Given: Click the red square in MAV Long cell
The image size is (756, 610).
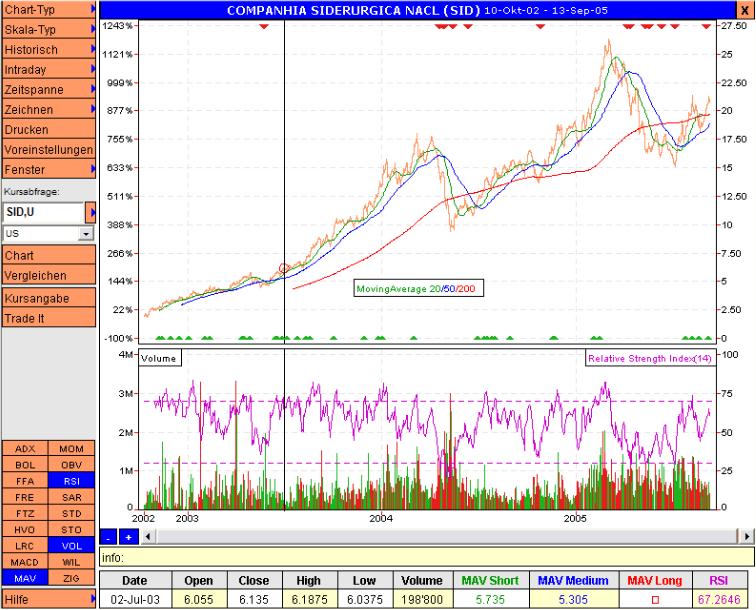Looking at the screenshot, I should [655, 600].
